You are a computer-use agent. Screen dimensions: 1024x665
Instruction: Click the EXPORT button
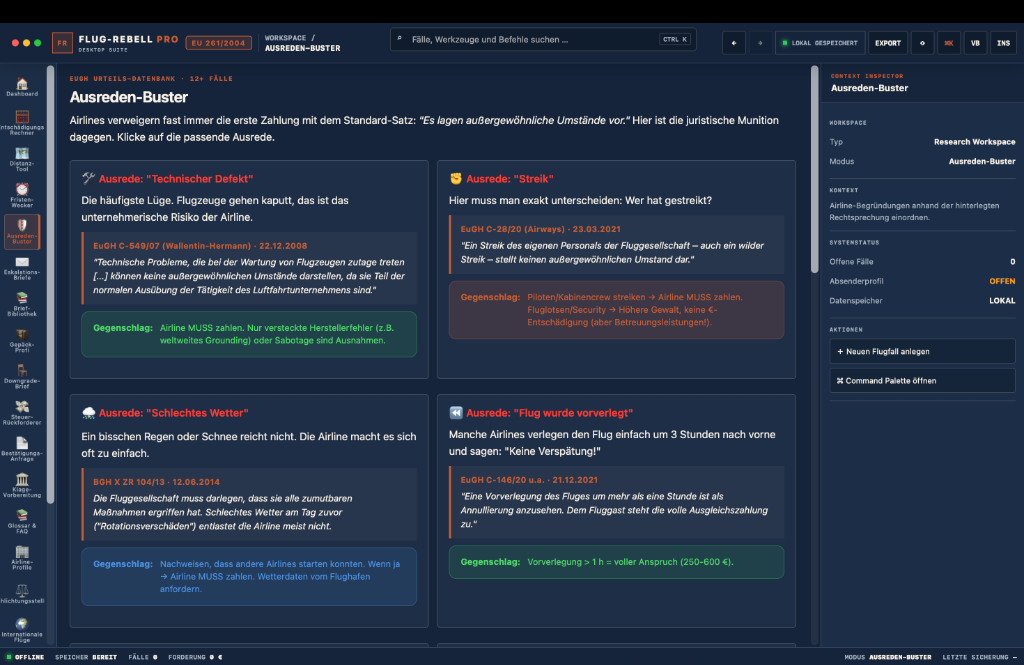(x=888, y=43)
